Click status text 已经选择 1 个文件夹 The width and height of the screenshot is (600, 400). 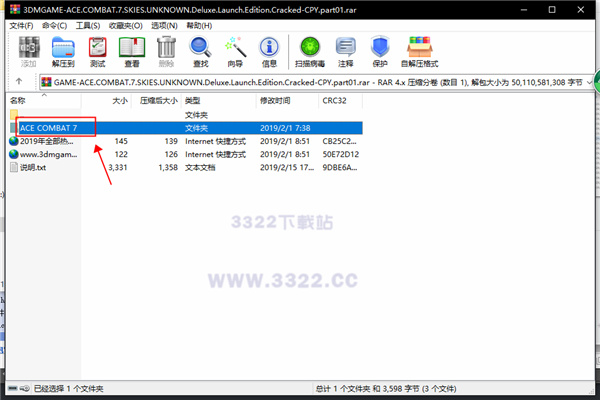click(68, 389)
